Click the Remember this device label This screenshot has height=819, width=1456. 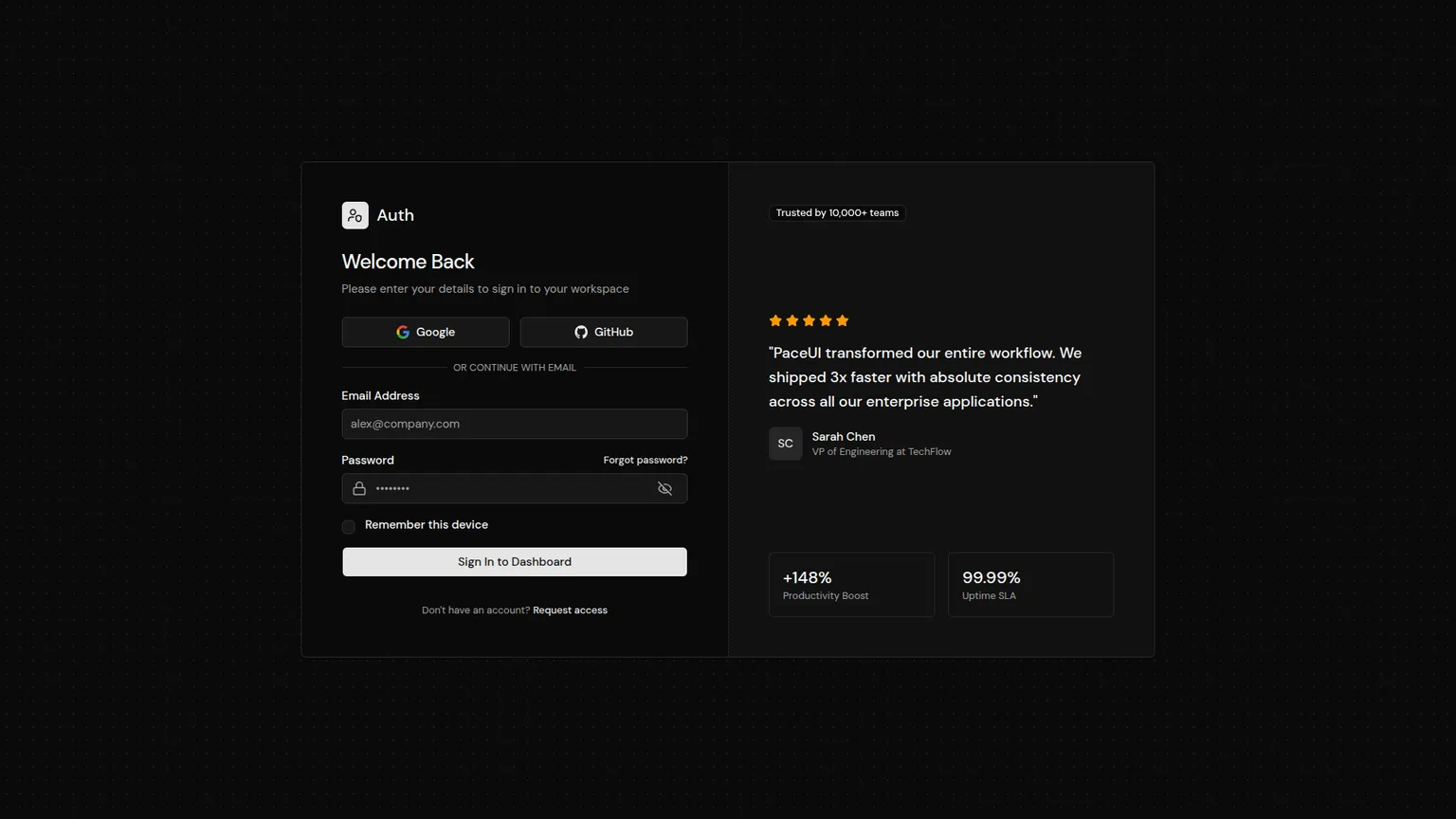point(427,524)
